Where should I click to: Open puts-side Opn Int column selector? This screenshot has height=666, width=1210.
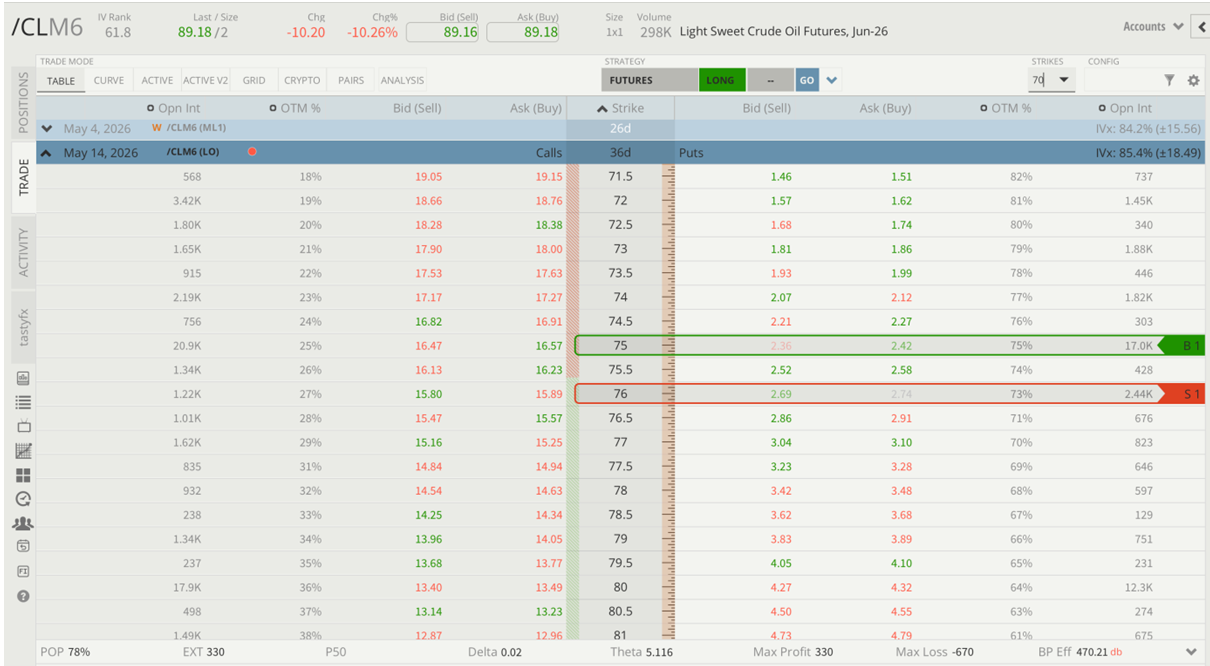(x=1102, y=108)
